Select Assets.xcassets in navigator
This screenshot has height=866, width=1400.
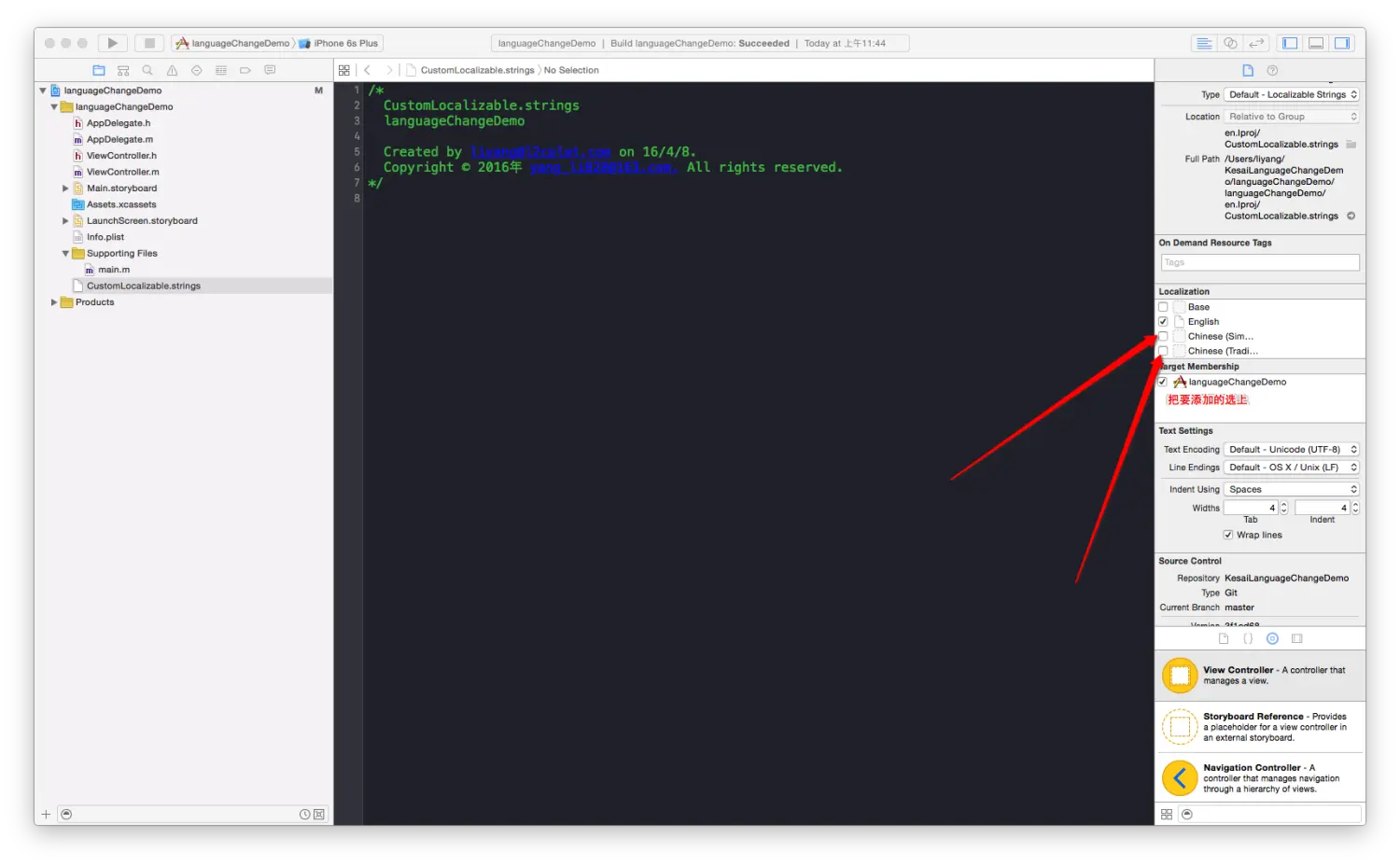[121, 204]
